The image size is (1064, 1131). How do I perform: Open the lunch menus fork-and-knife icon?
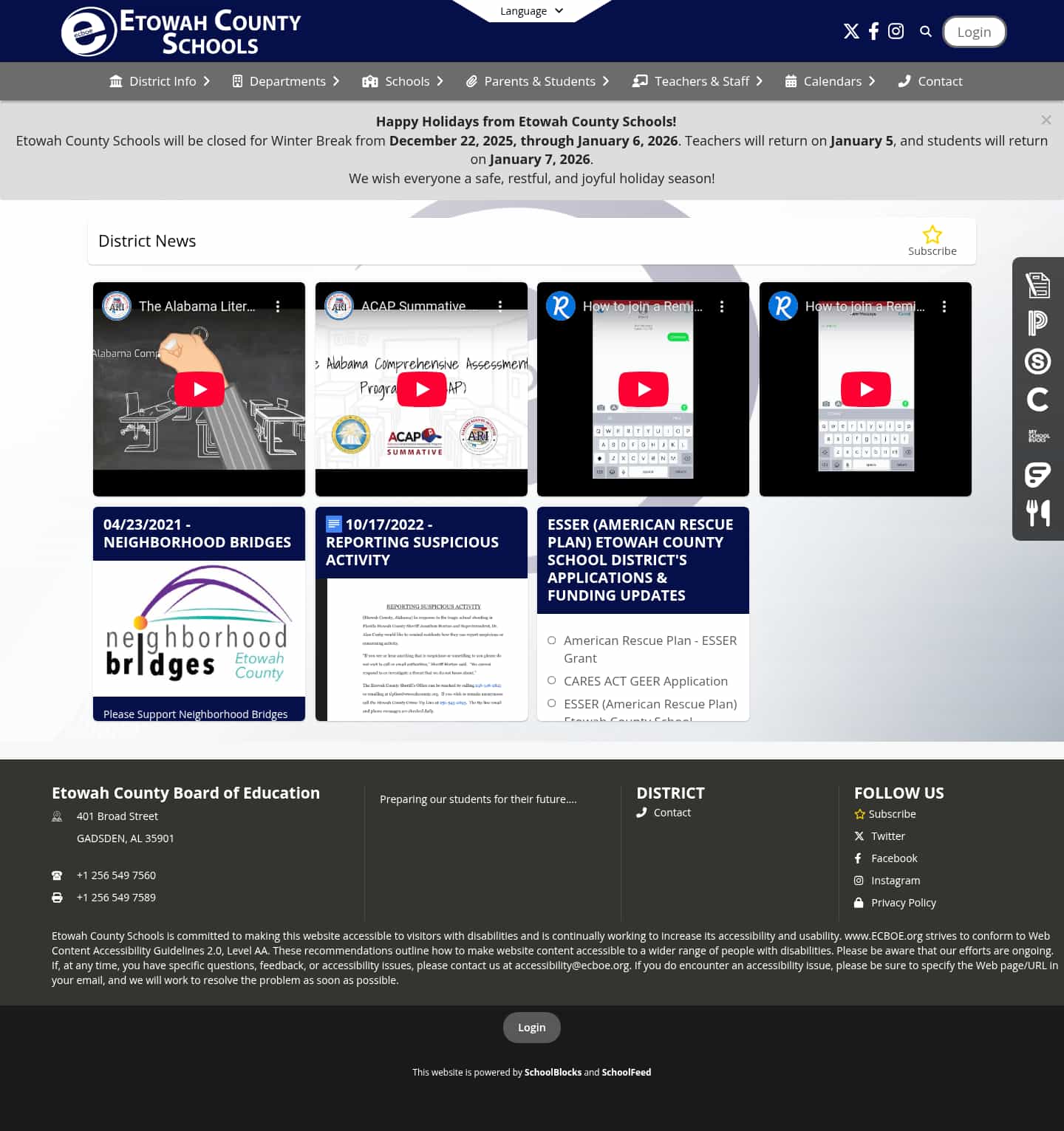tap(1038, 513)
